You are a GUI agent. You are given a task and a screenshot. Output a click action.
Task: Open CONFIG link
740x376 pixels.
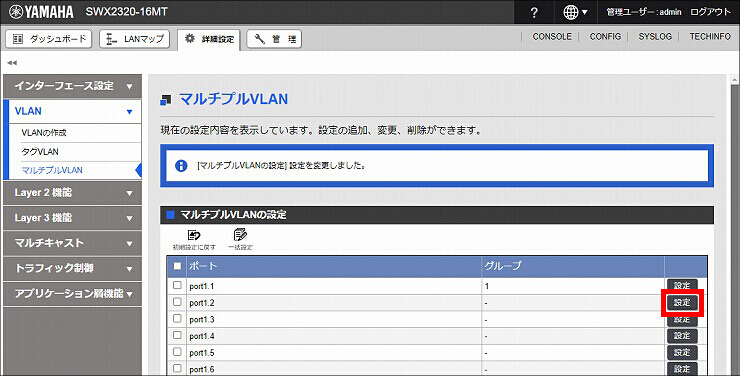(x=605, y=36)
